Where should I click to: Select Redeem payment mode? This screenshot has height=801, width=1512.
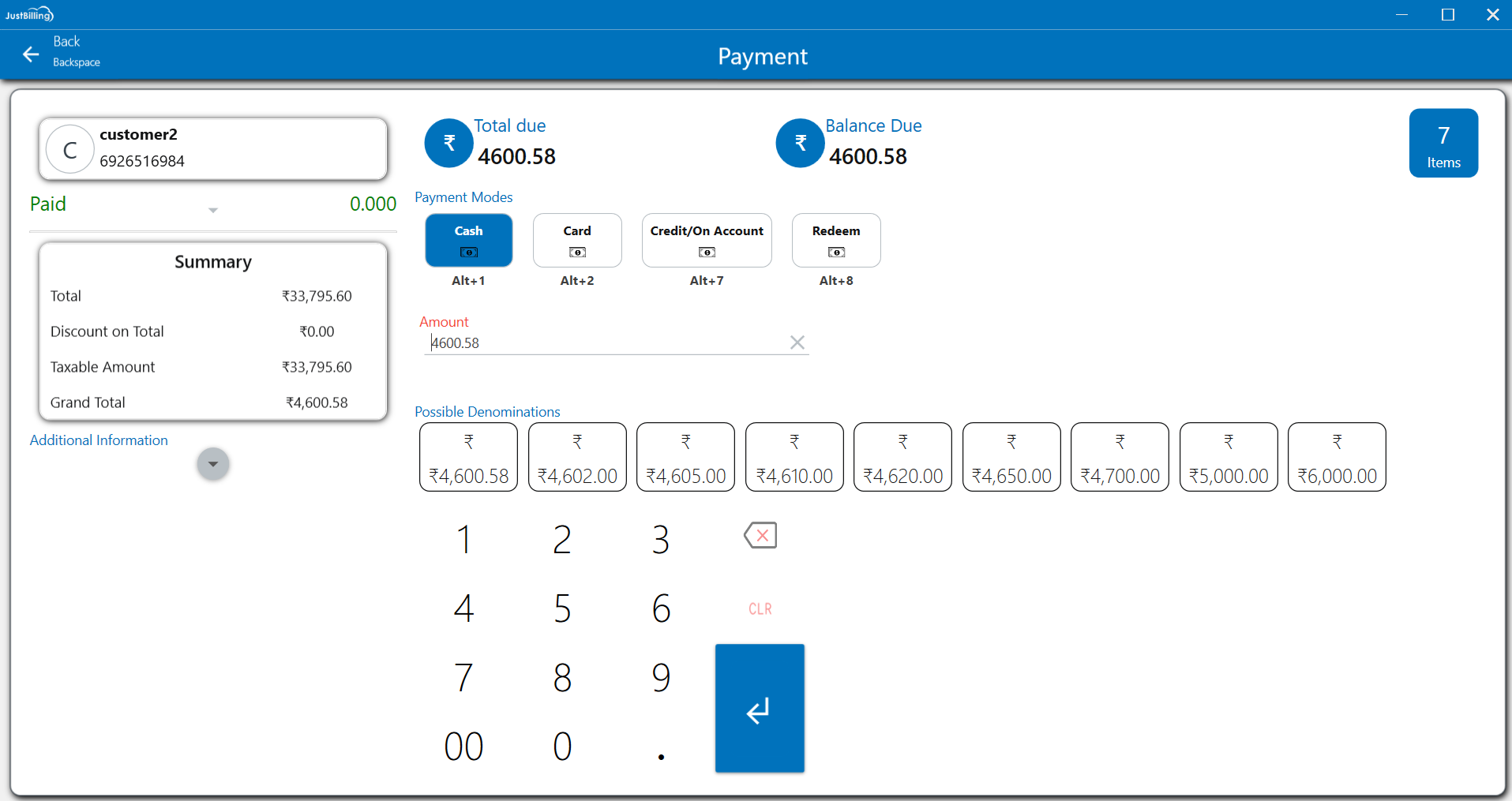click(x=835, y=240)
